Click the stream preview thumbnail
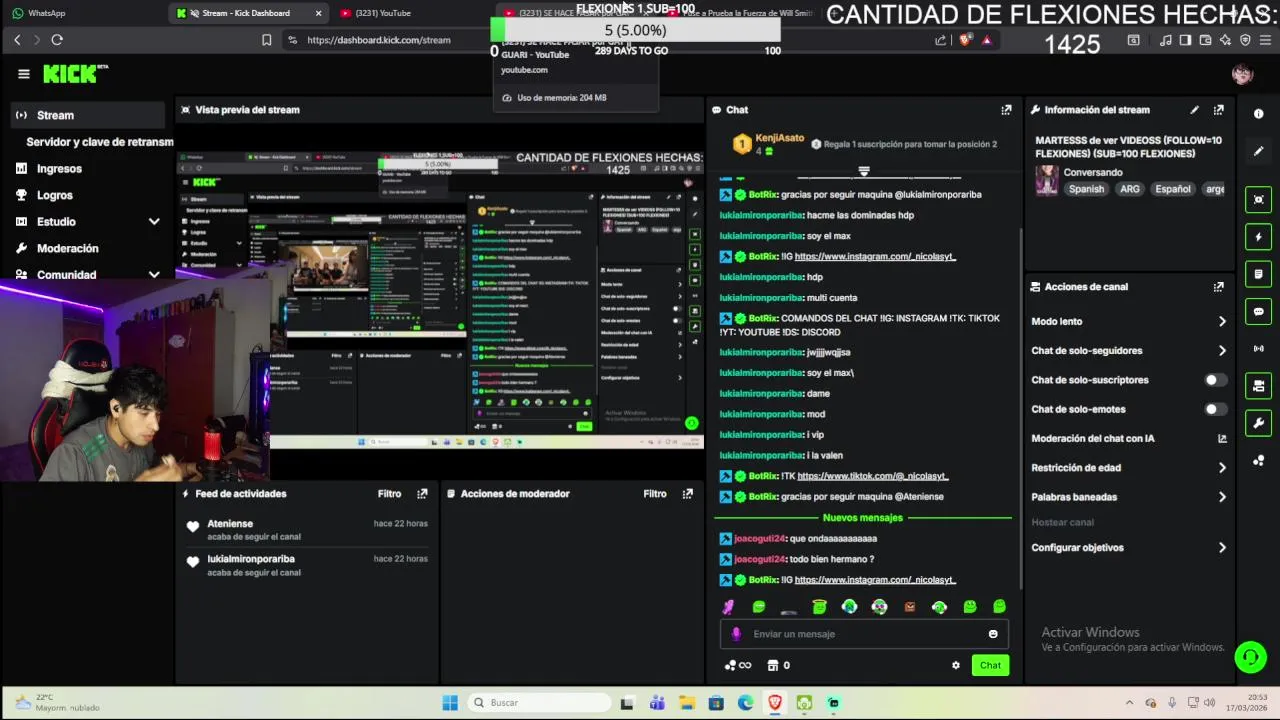Viewport: 1280px width, 720px height. click(440, 300)
